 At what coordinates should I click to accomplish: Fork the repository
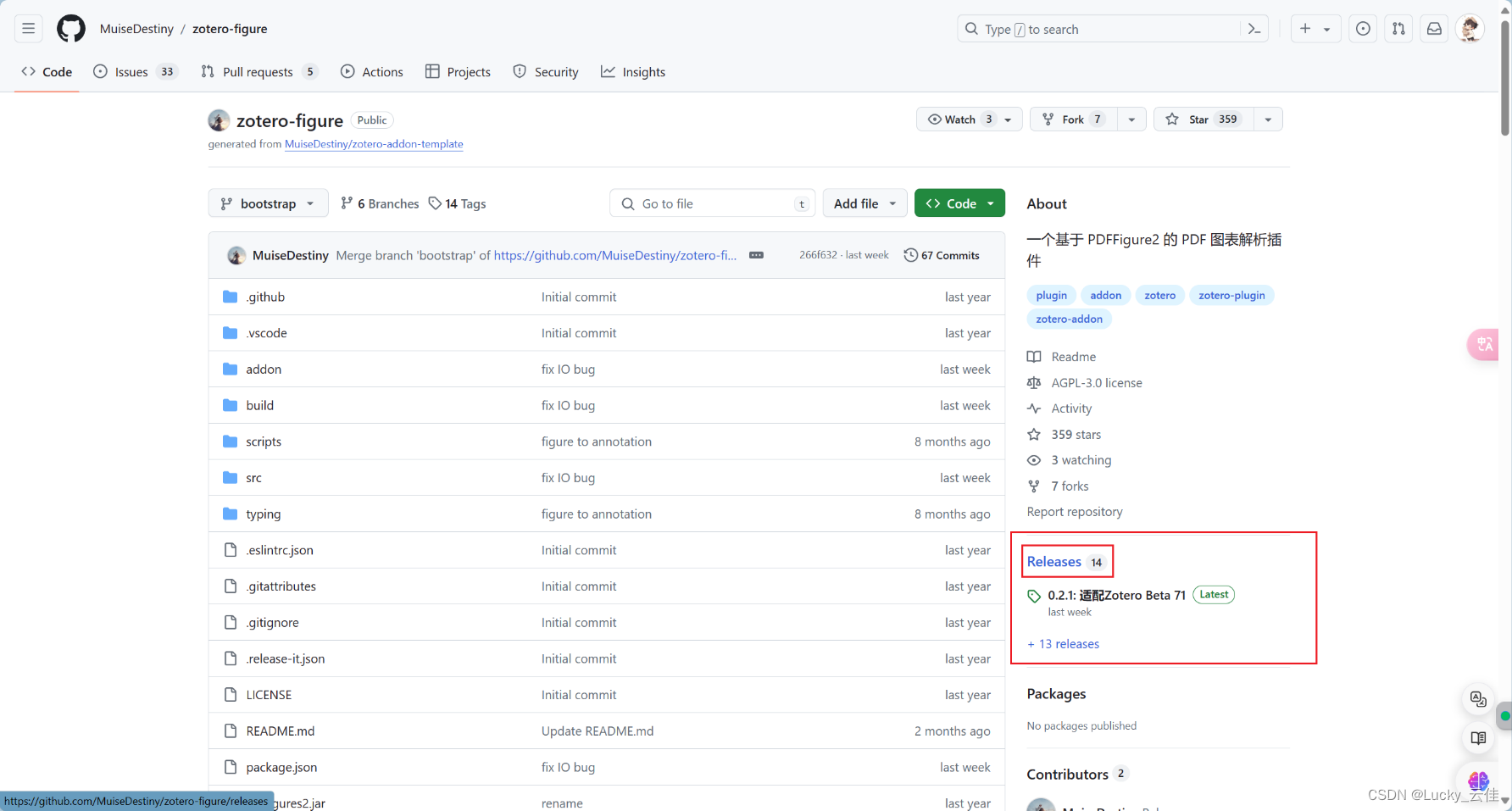[x=1073, y=119]
